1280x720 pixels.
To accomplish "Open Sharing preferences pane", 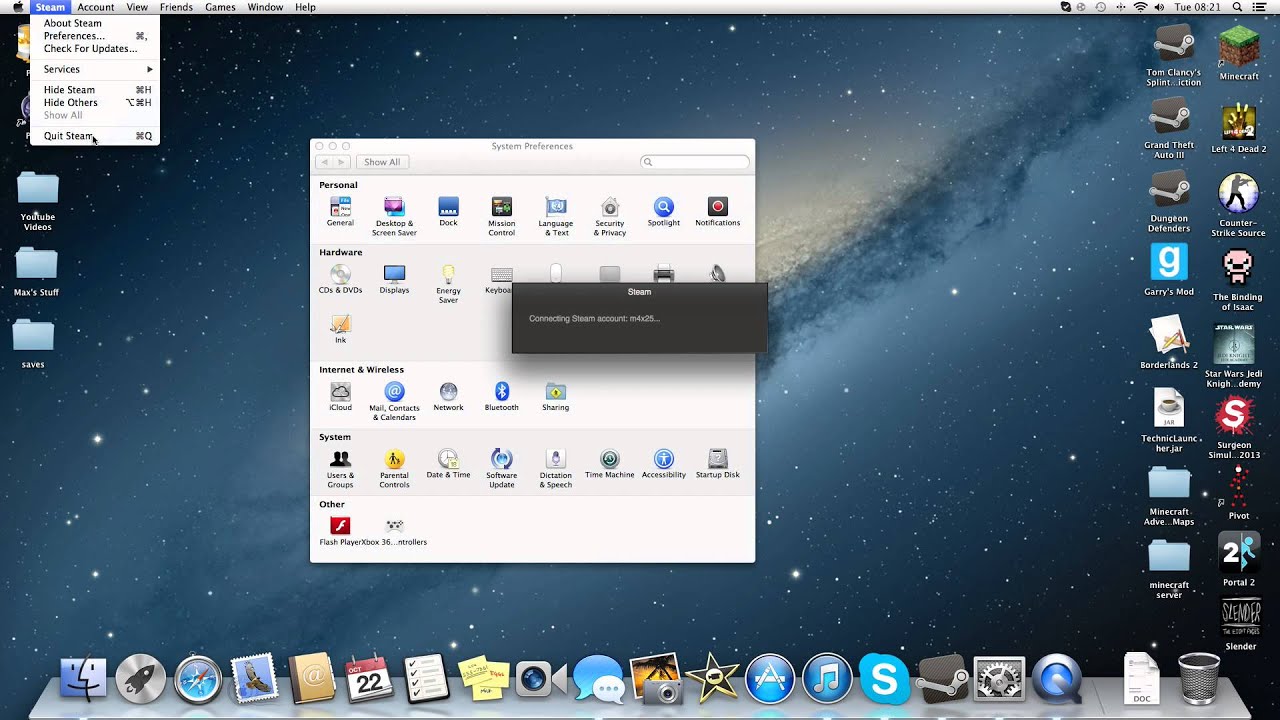I will pyautogui.click(x=556, y=396).
